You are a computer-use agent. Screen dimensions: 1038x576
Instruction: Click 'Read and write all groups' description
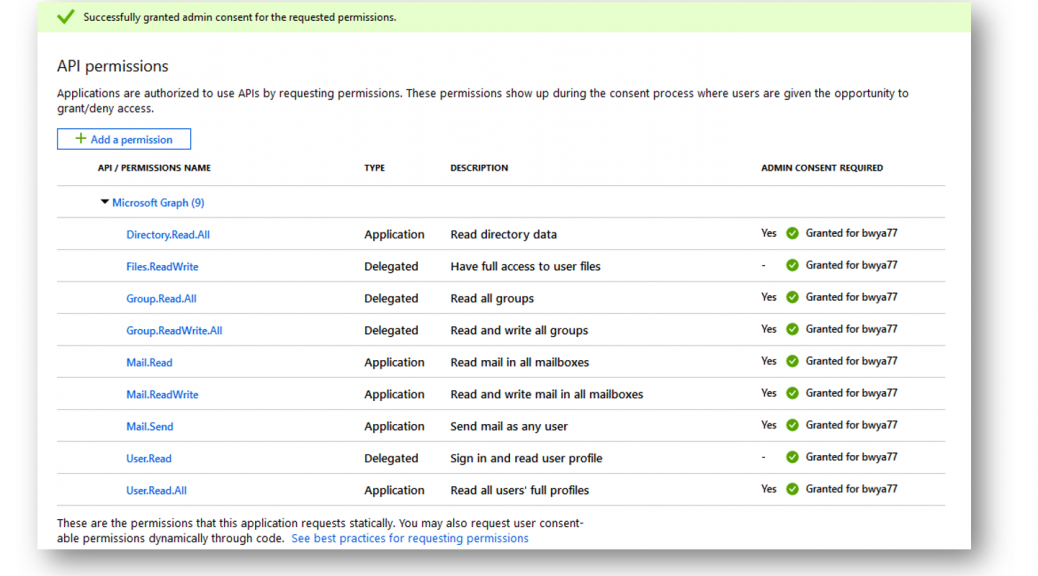(x=519, y=330)
